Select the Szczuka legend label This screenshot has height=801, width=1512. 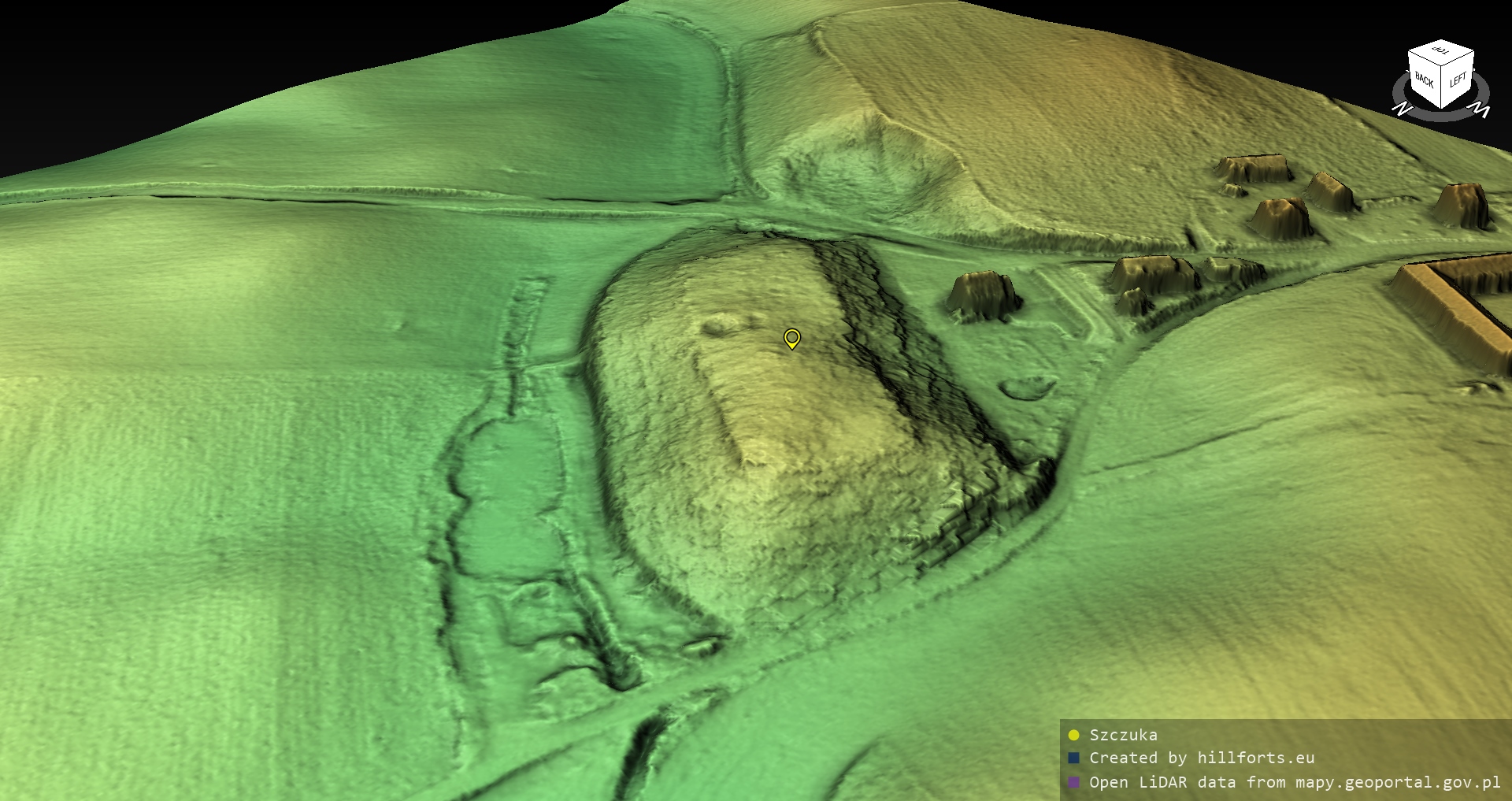(x=1123, y=735)
